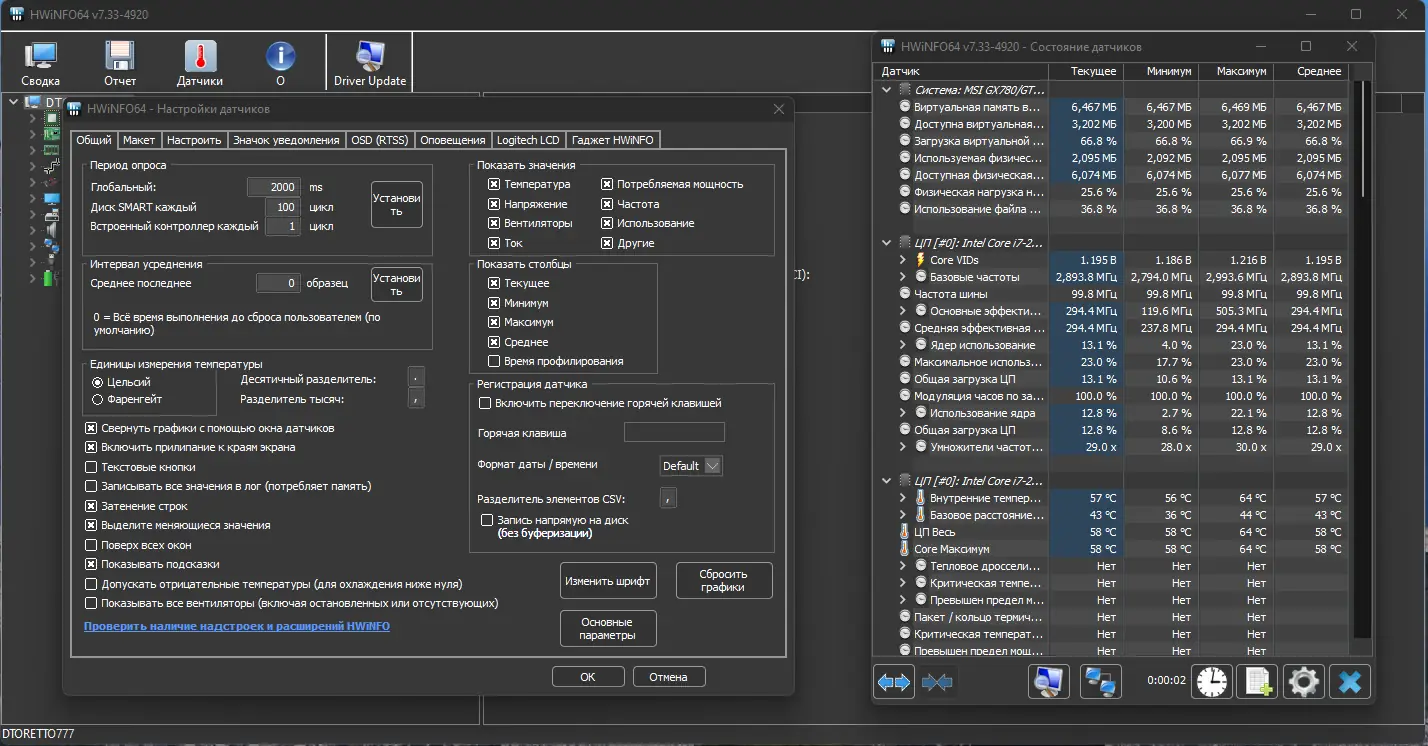Click the Отчет report floppy icon
Screen dimensions: 1428x746
(120, 64)
